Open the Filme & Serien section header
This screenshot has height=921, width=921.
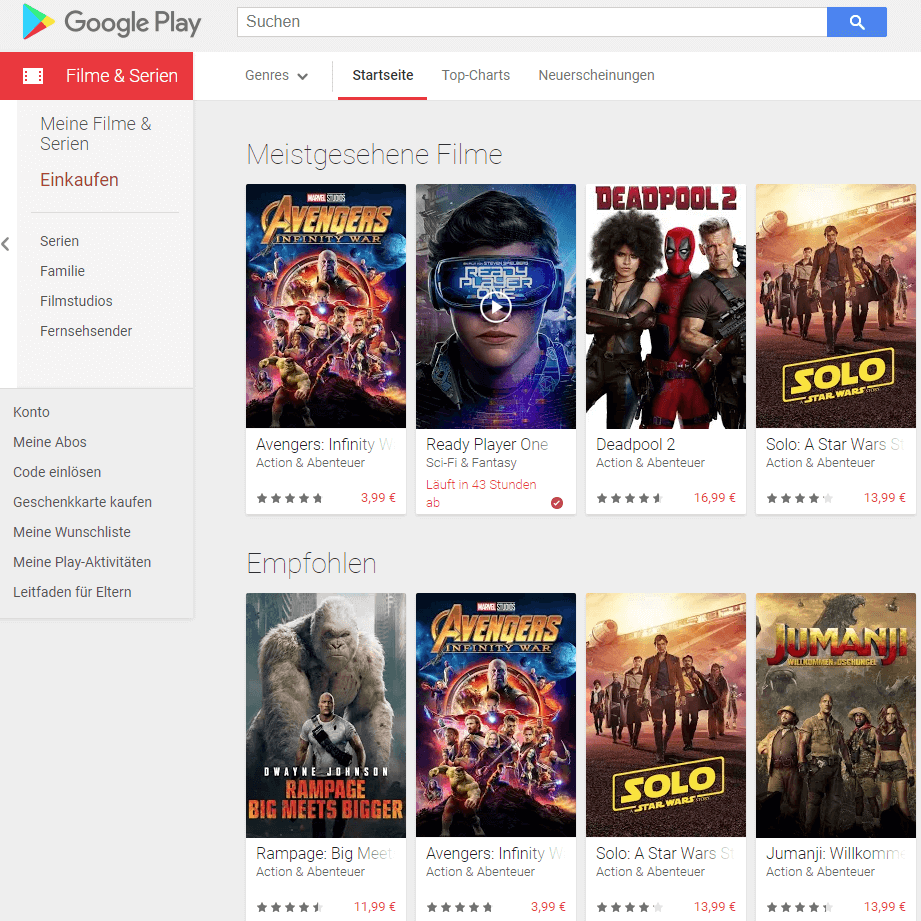pos(96,76)
